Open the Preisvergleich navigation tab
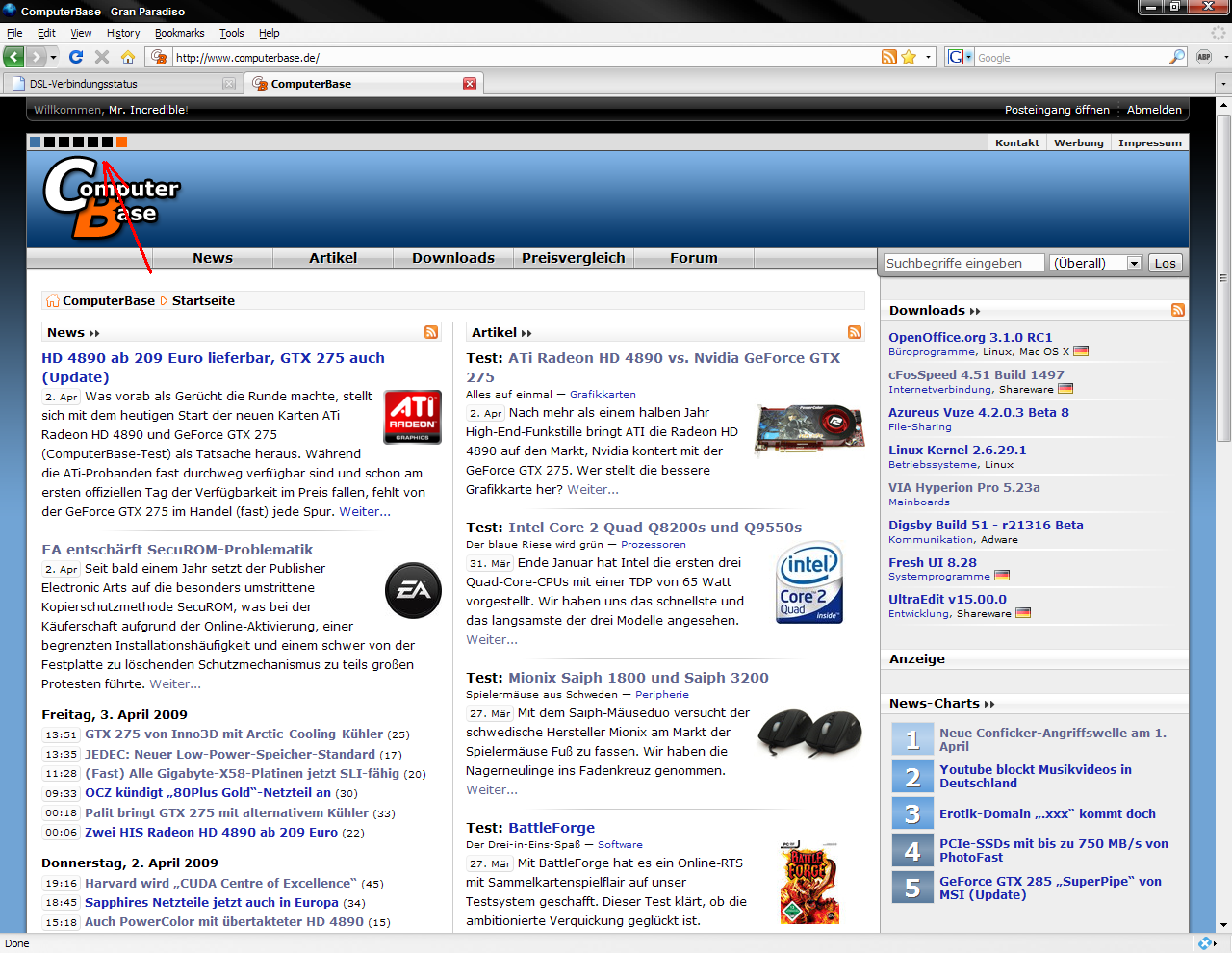1232x953 pixels. point(574,258)
